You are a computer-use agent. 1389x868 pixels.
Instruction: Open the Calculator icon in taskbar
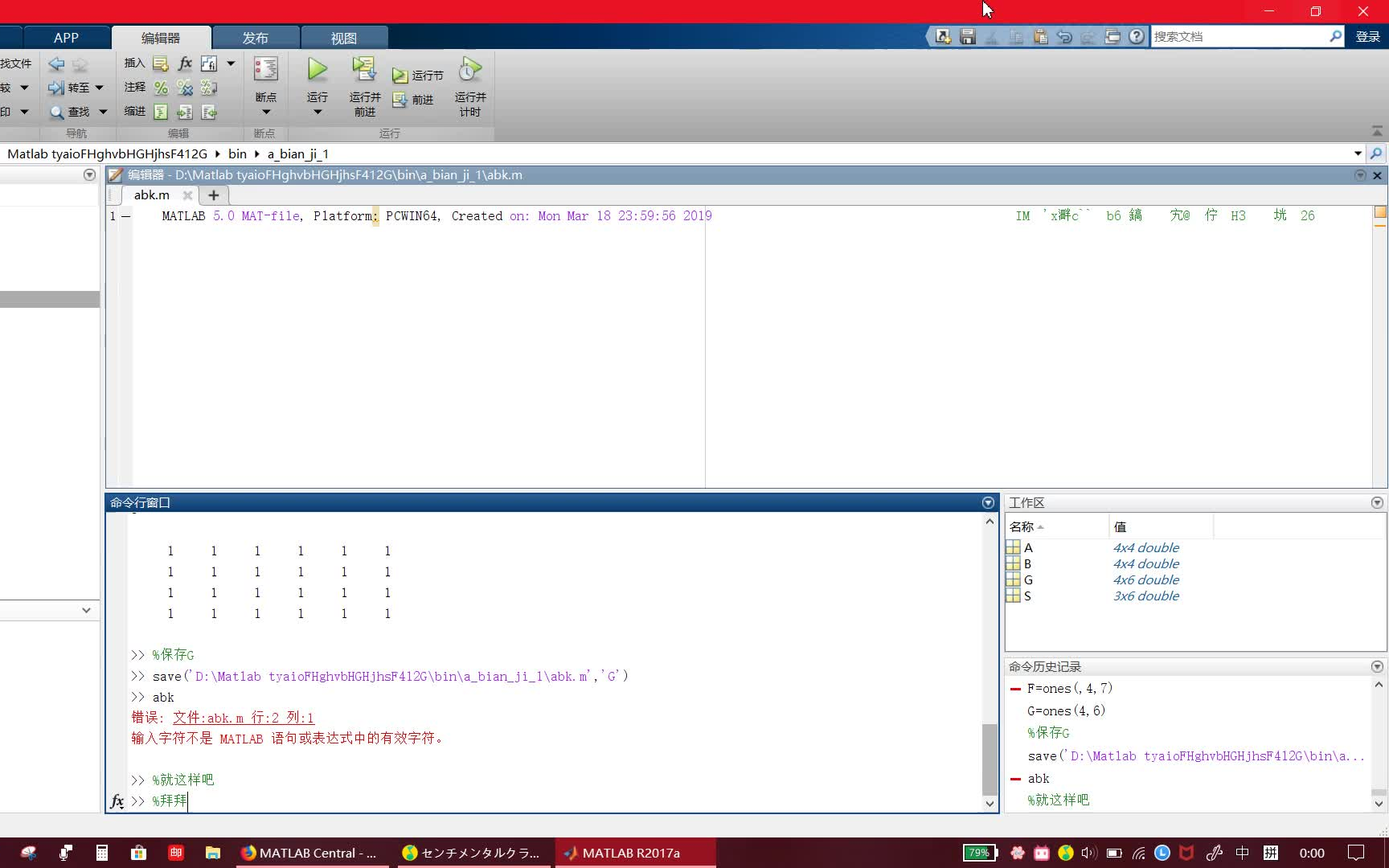[x=102, y=853]
